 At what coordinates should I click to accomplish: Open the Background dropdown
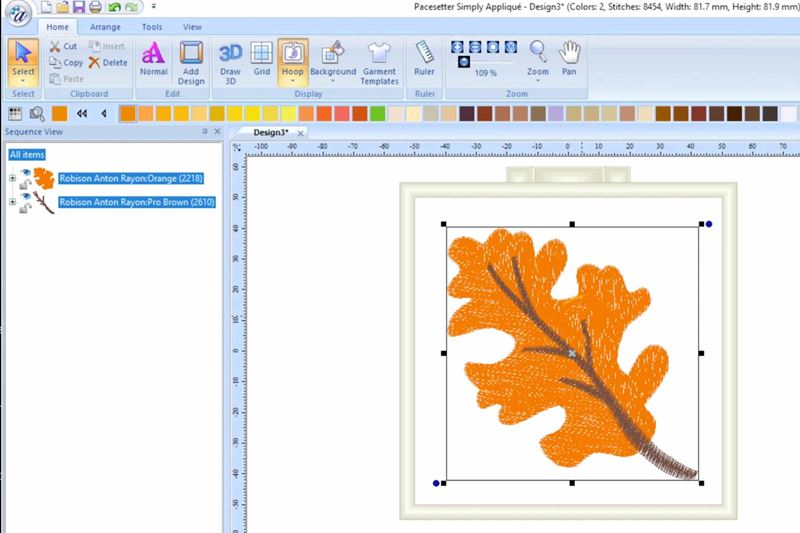[x=333, y=81]
